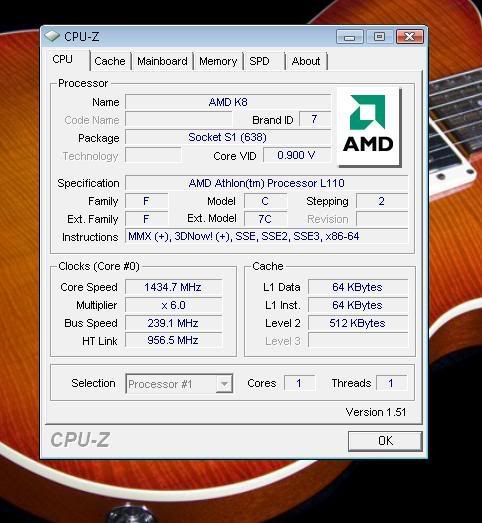This screenshot has height=523, width=482.
Task: Switch to the Cache tab
Action: (110, 61)
